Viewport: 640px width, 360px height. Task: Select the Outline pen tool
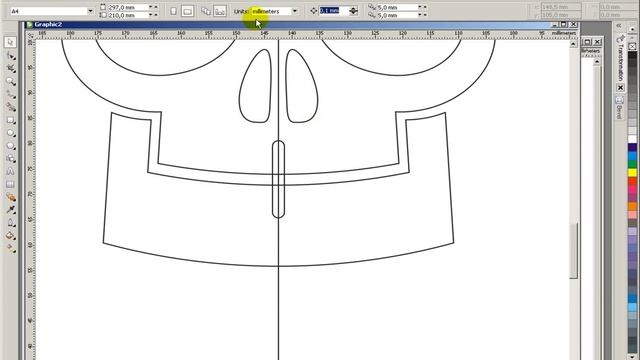tap(11, 223)
